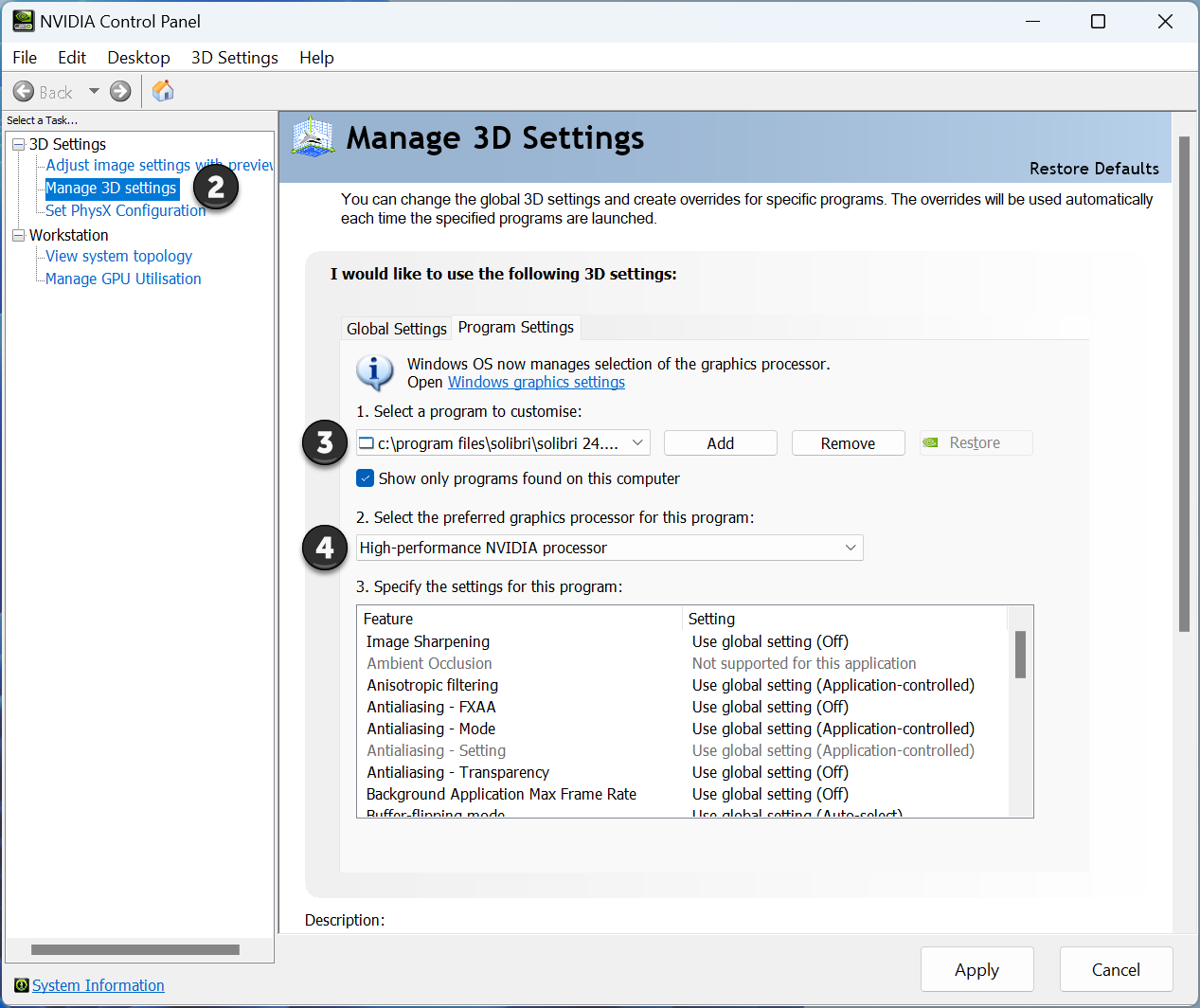Select Manage 3D settings in task tree
Screen dimensions: 1200x1008
point(112,188)
